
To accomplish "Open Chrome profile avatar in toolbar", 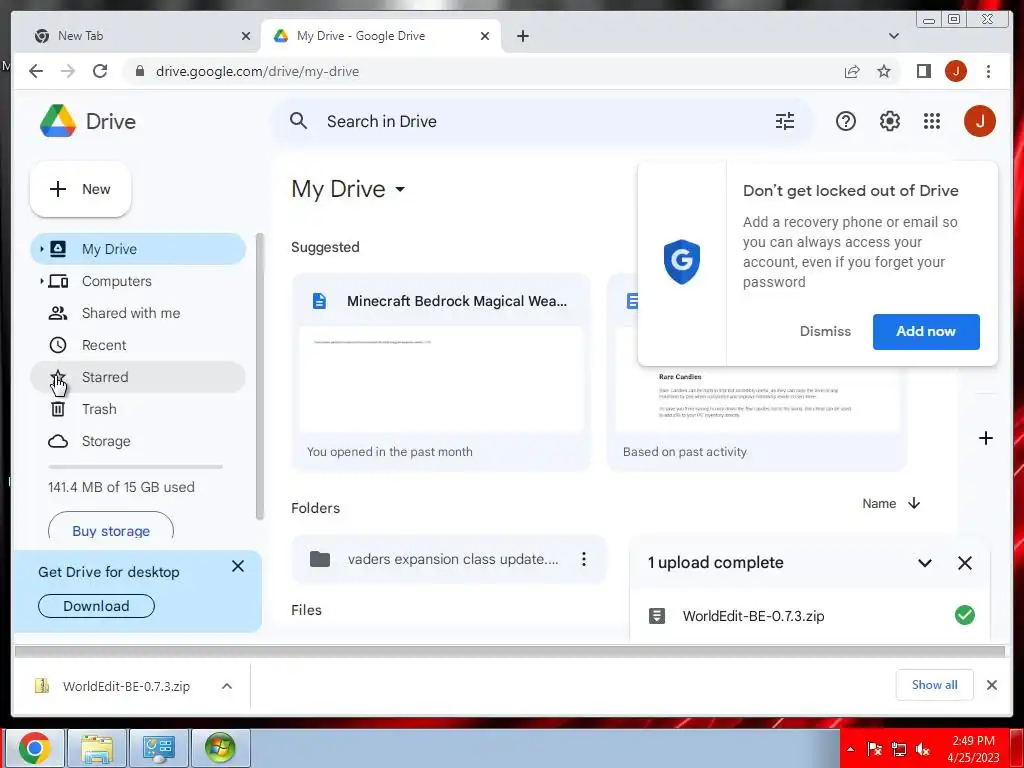I will 955,71.
